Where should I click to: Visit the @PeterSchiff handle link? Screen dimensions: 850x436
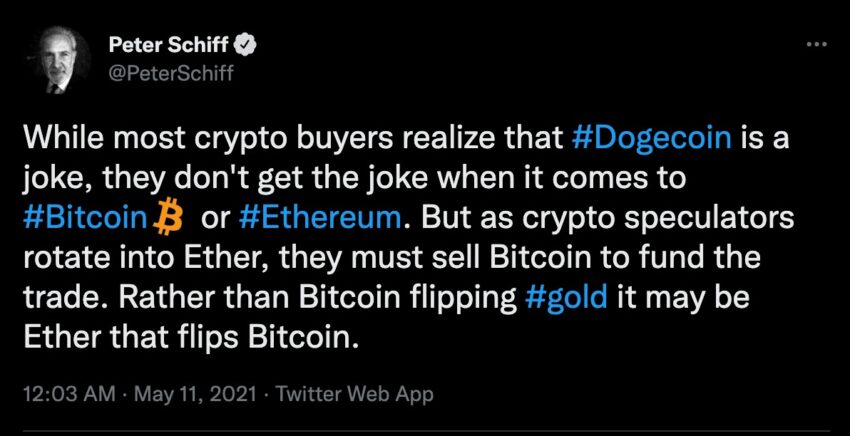click(x=171, y=73)
